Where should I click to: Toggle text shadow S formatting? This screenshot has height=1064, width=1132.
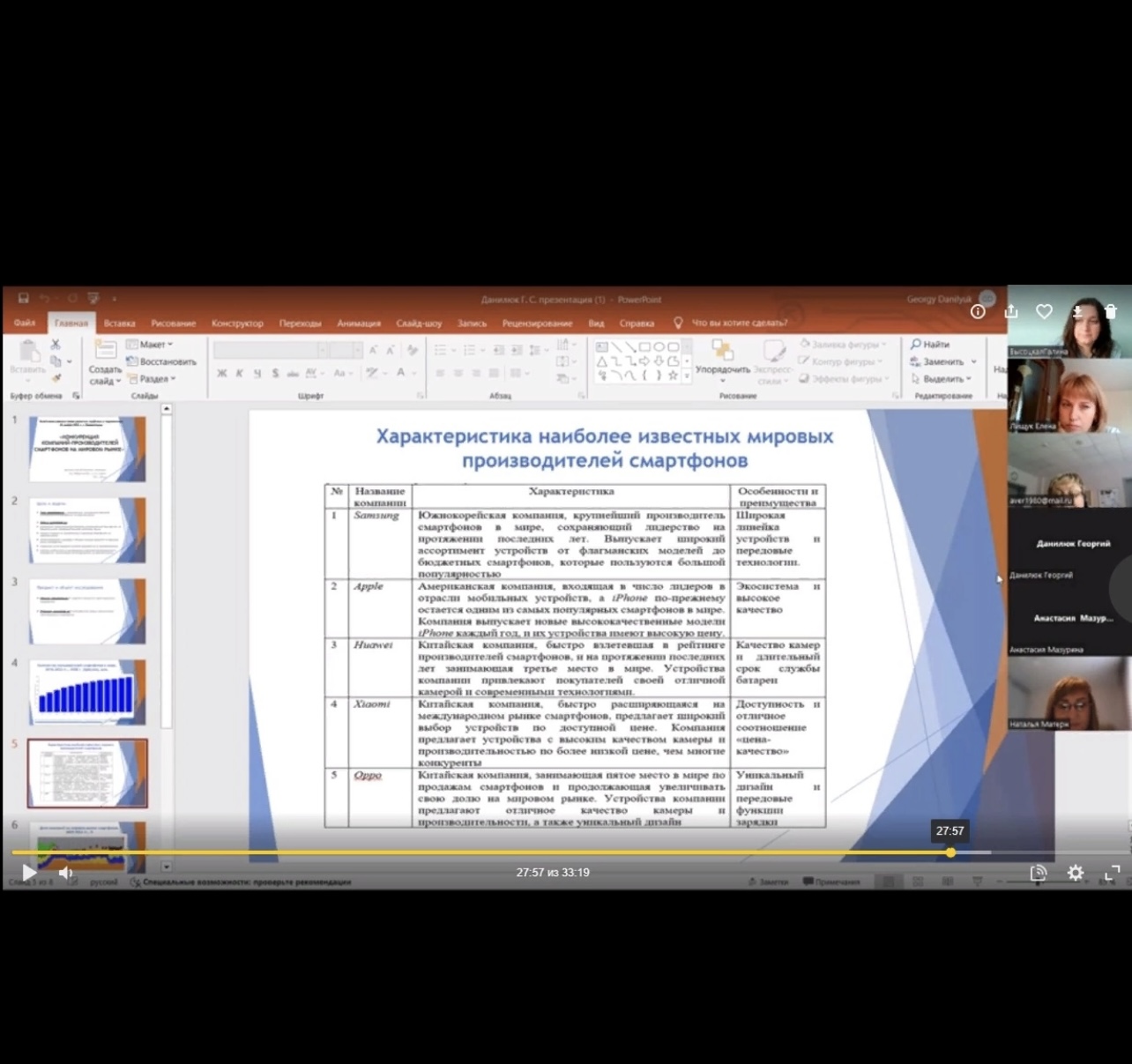click(275, 374)
